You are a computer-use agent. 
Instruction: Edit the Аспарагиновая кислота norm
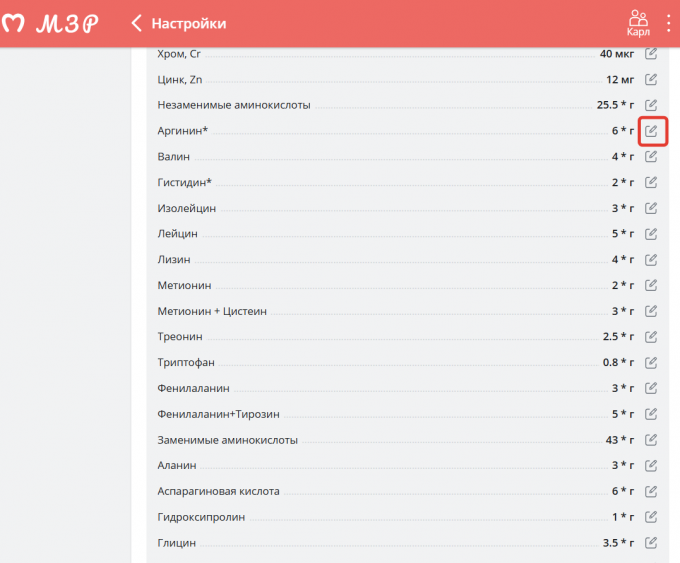coord(651,491)
